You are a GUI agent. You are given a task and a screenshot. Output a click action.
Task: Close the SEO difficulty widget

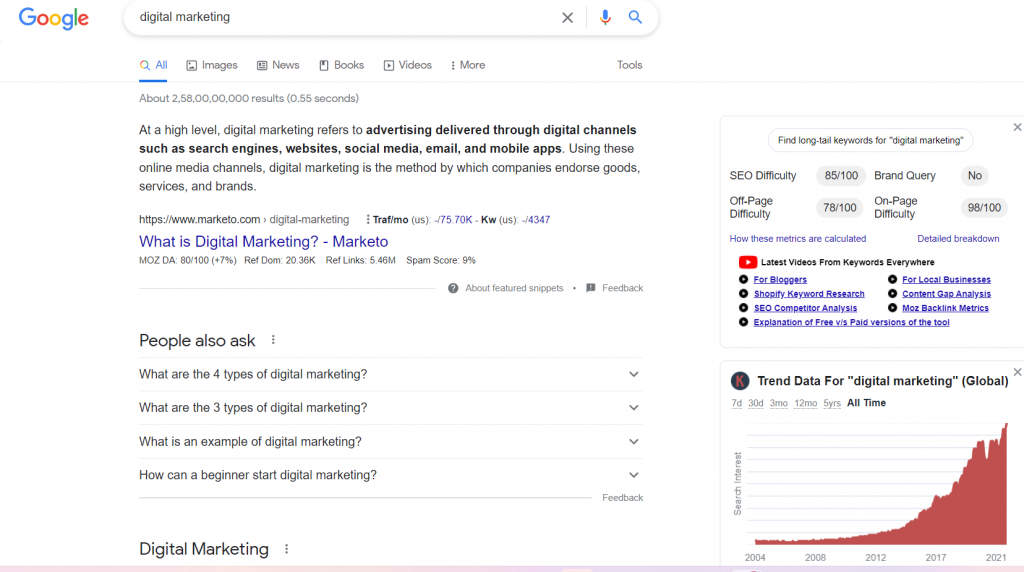pyautogui.click(x=1017, y=127)
